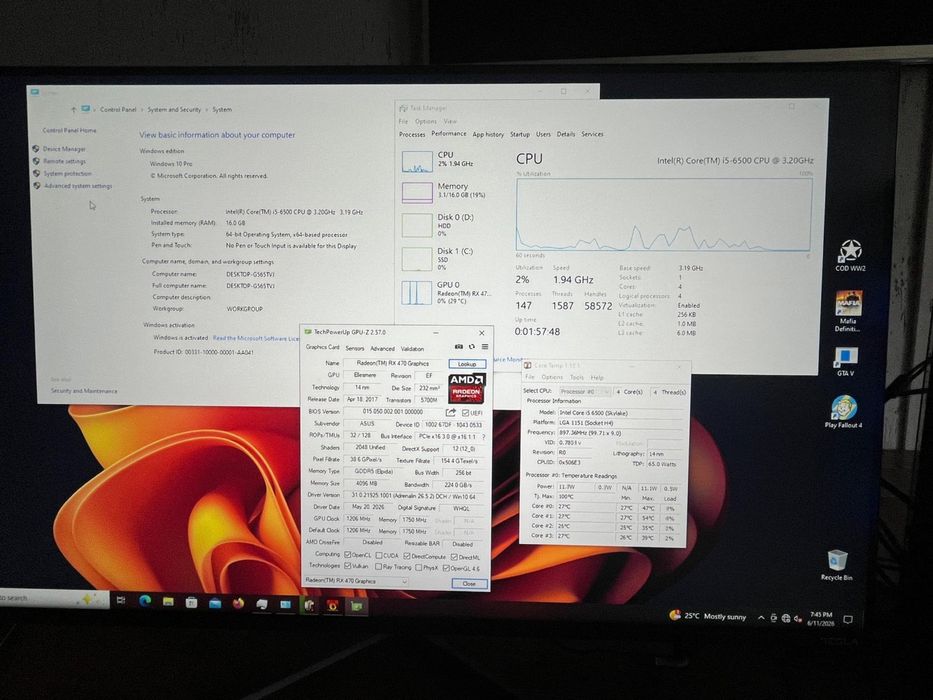
Task: Select Disk 0 (D:) in Task Manager sidebar
Action: pyautogui.click(x=446, y=225)
